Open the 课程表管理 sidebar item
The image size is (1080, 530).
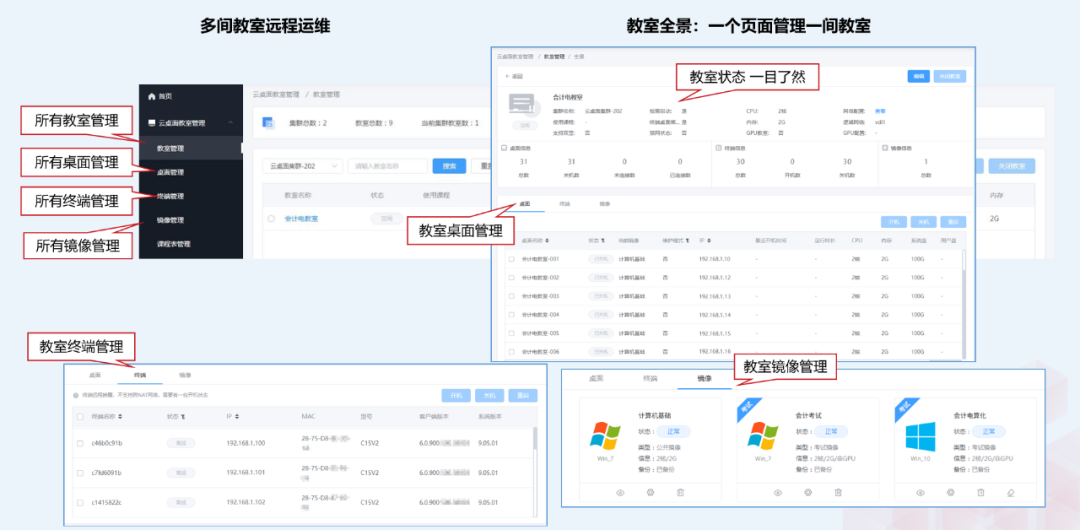(x=174, y=244)
